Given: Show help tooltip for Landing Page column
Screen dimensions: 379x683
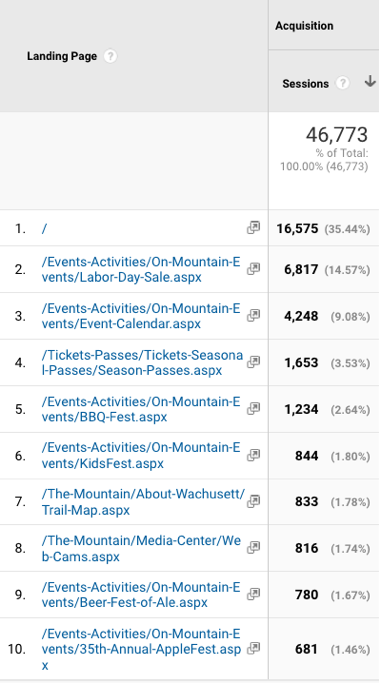Looking at the screenshot, I should coord(110,56).
